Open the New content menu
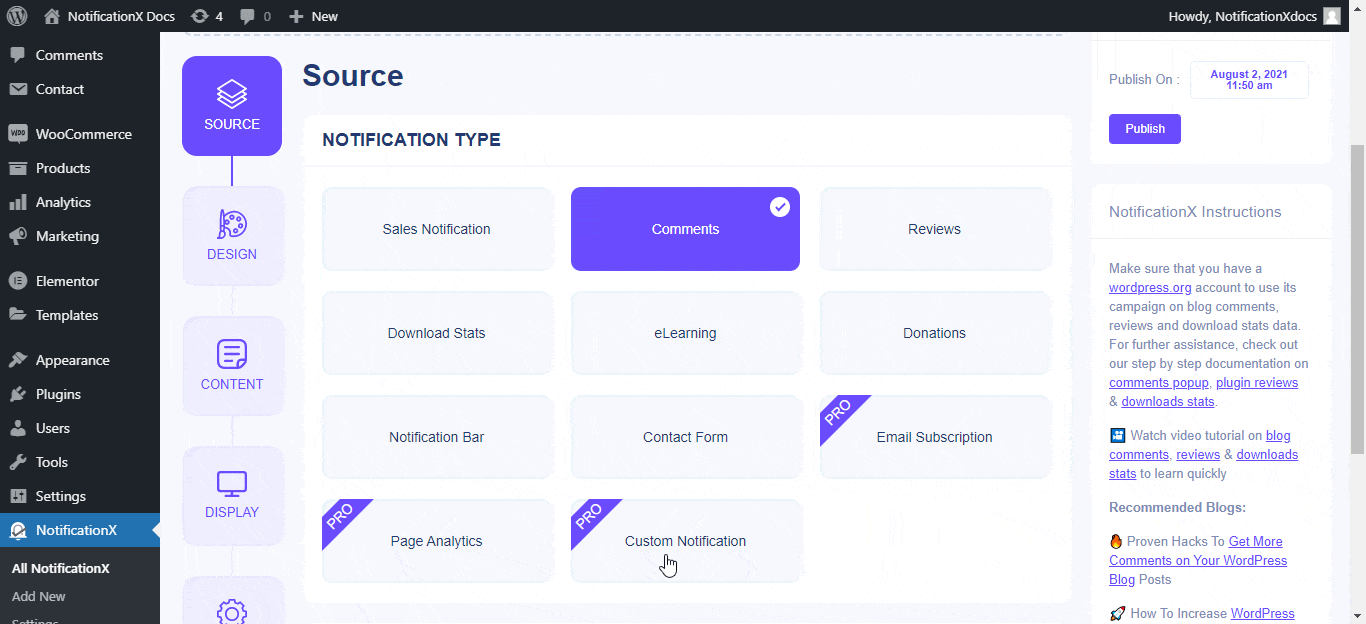 (x=313, y=16)
